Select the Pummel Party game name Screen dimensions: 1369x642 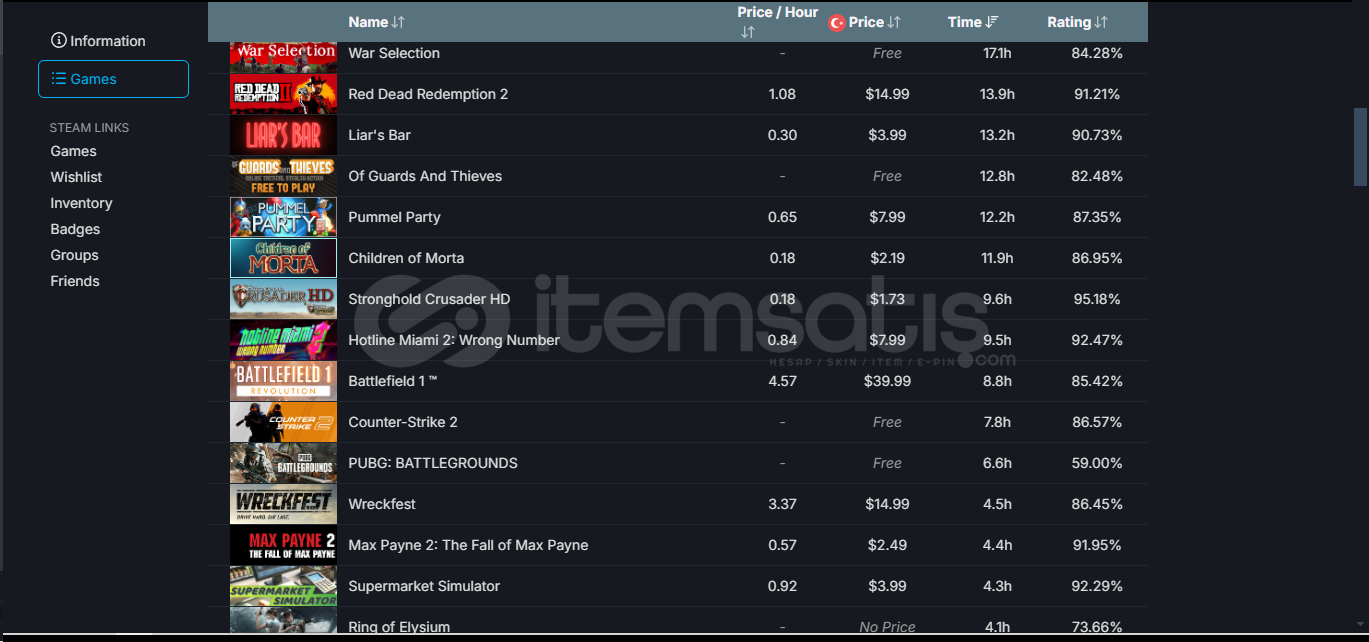(x=394, y=217)
